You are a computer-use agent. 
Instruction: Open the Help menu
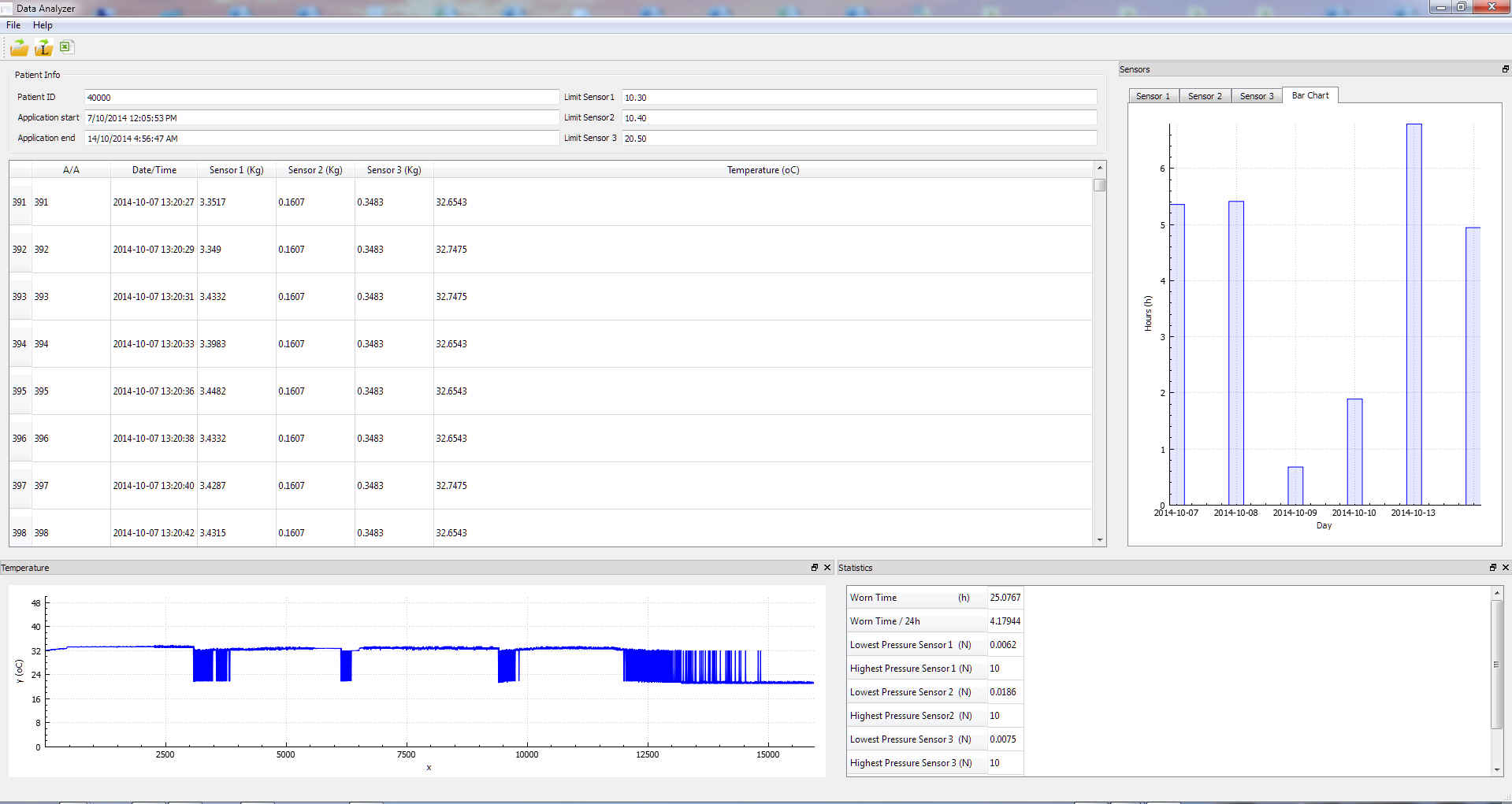point(43,25)
